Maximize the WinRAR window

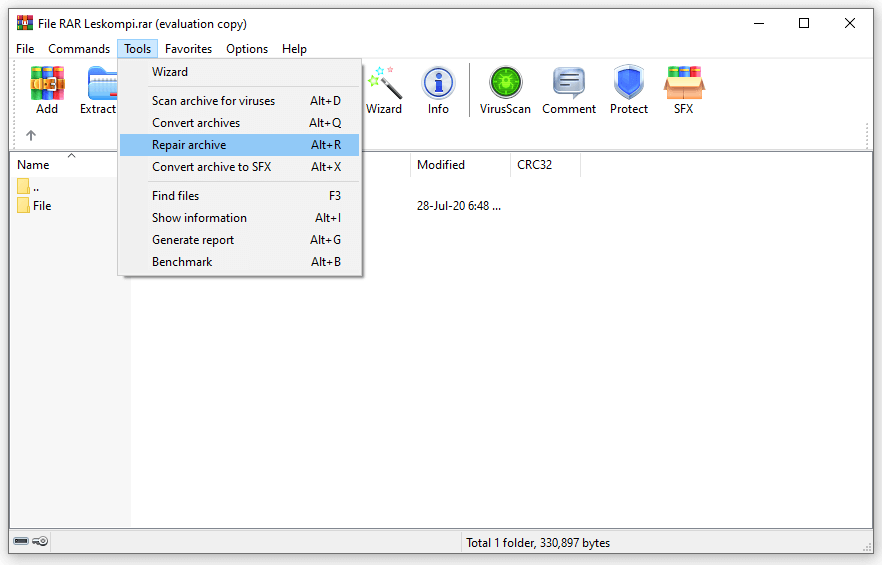pyautogui.click(x=804, y=24)
